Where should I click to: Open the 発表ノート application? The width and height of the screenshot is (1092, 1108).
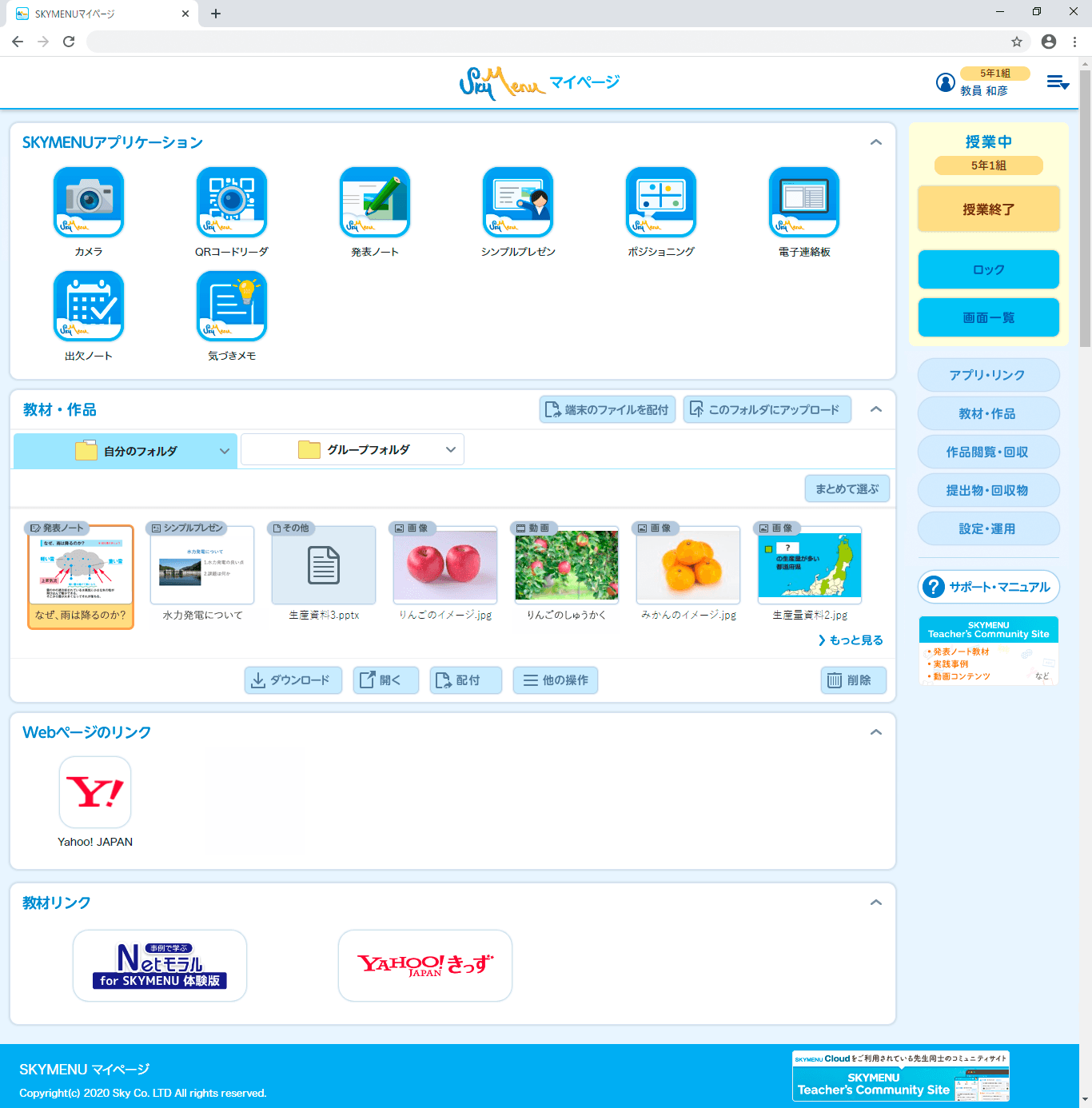pos(374,201)
